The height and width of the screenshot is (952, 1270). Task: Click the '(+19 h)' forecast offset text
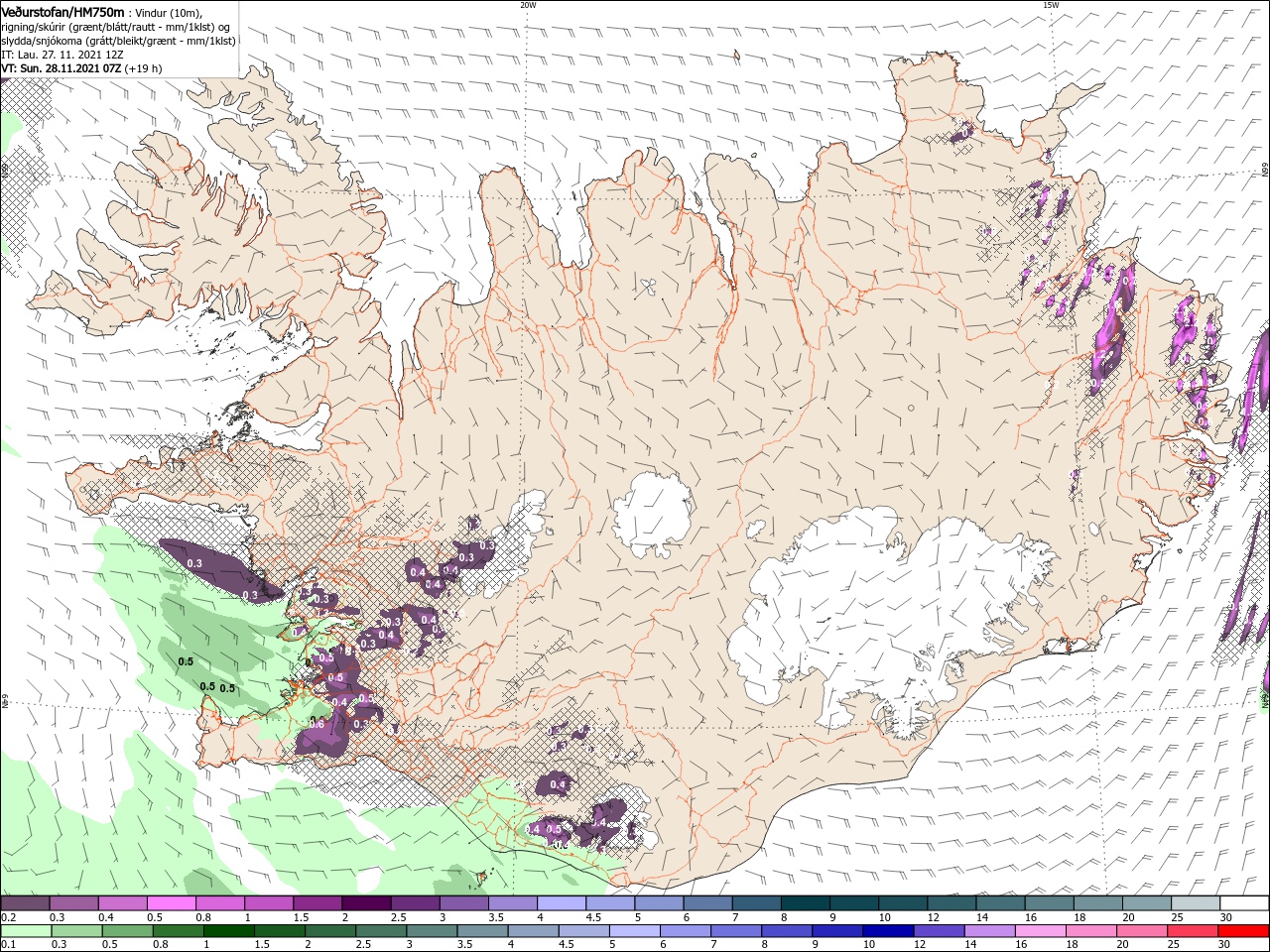pos(144,68)
